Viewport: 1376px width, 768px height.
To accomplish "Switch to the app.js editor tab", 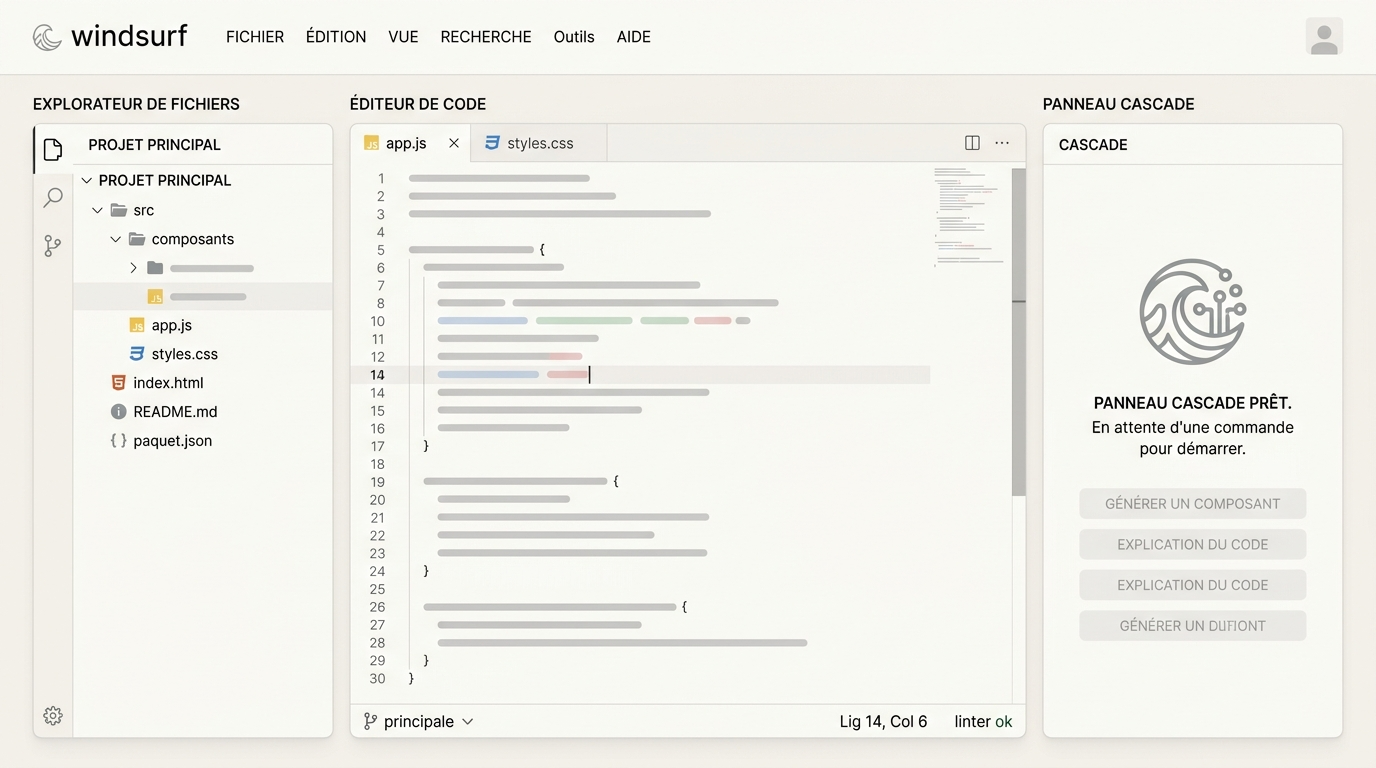I will tap(411, 143).
